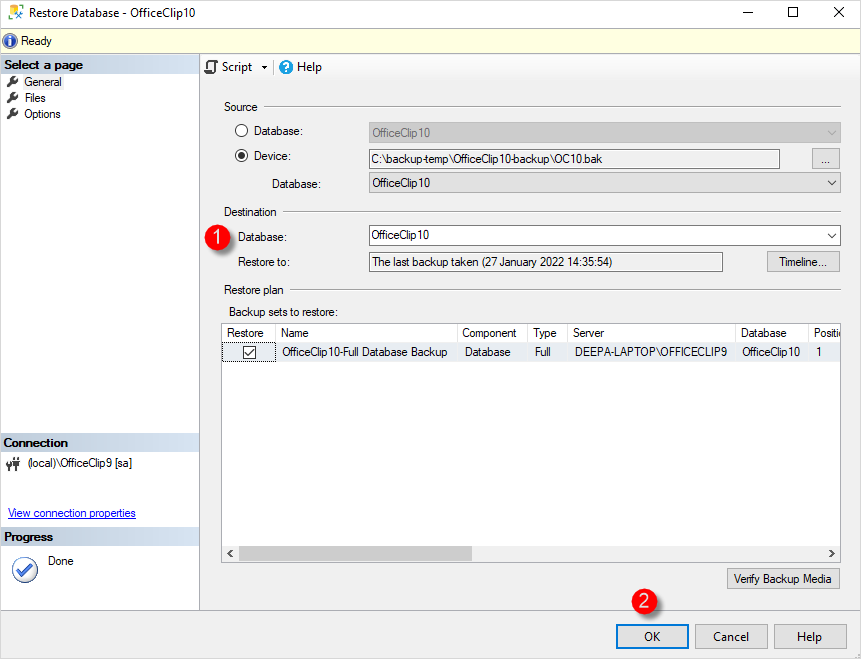
Task: Click the Restore Database window title icon
Action: click(16, 12)
